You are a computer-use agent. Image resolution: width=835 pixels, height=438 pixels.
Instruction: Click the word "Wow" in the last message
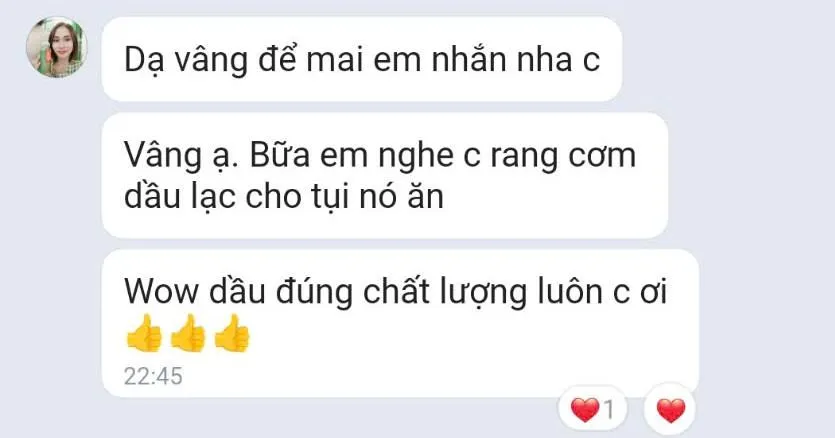pyautogui.click(x=162, y=292)
